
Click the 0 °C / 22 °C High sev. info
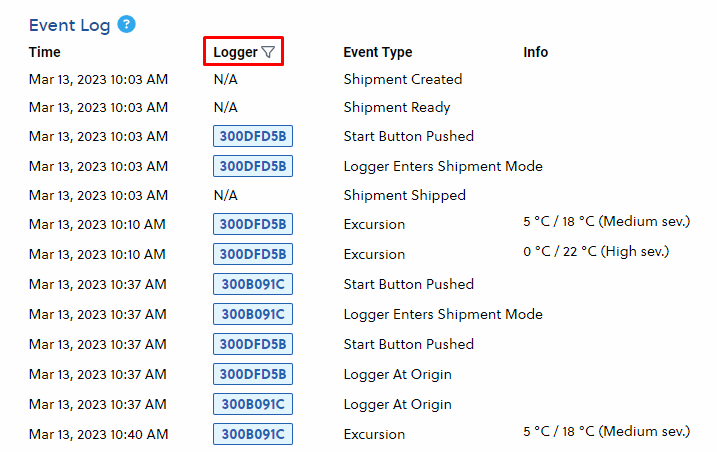pyautogui.click(x=596, y=251)
